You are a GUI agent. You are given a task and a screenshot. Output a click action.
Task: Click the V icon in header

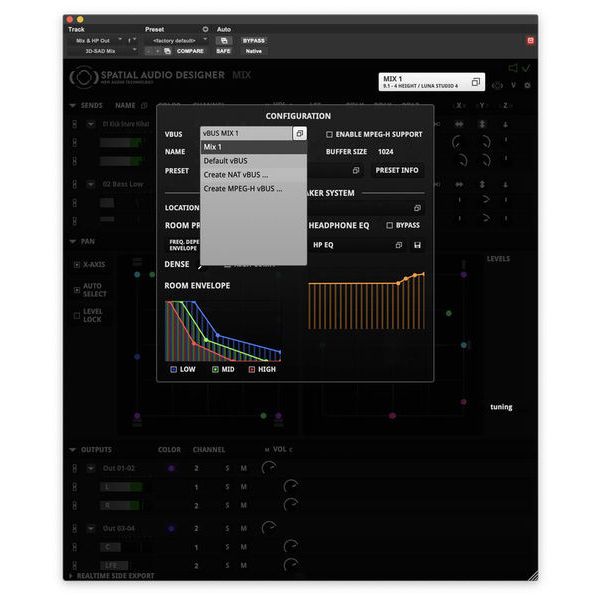pyautogui.click(x=513, y=85)
